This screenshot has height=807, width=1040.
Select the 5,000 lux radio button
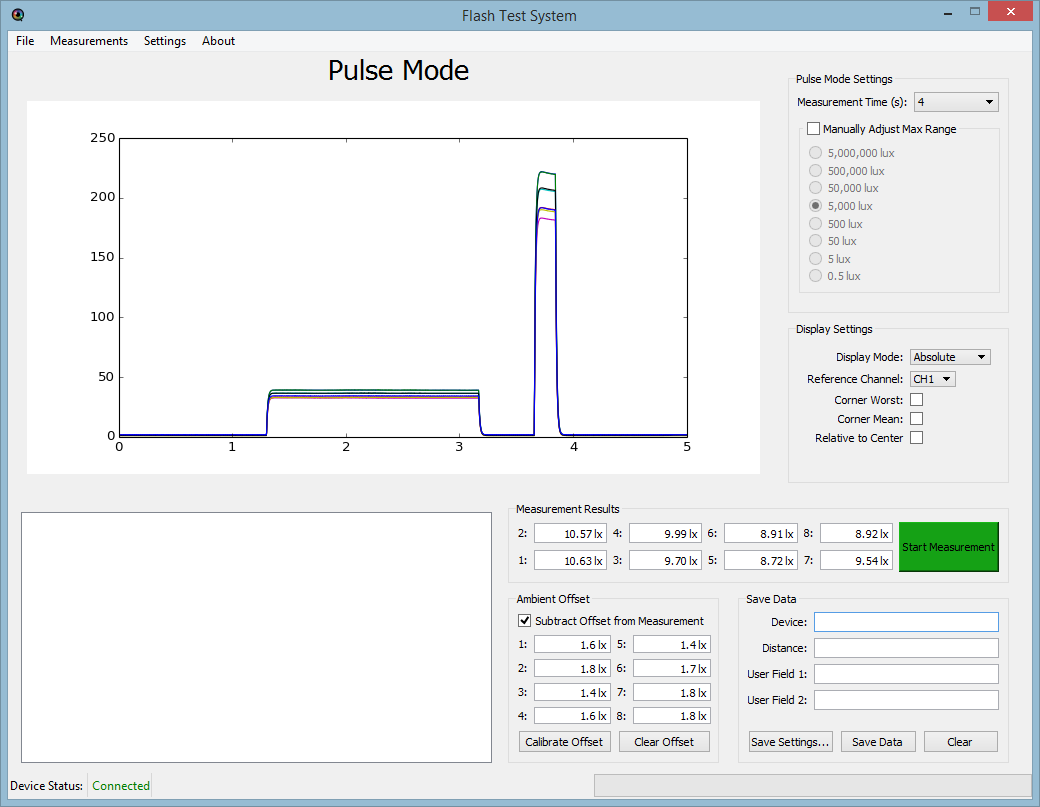816,206
